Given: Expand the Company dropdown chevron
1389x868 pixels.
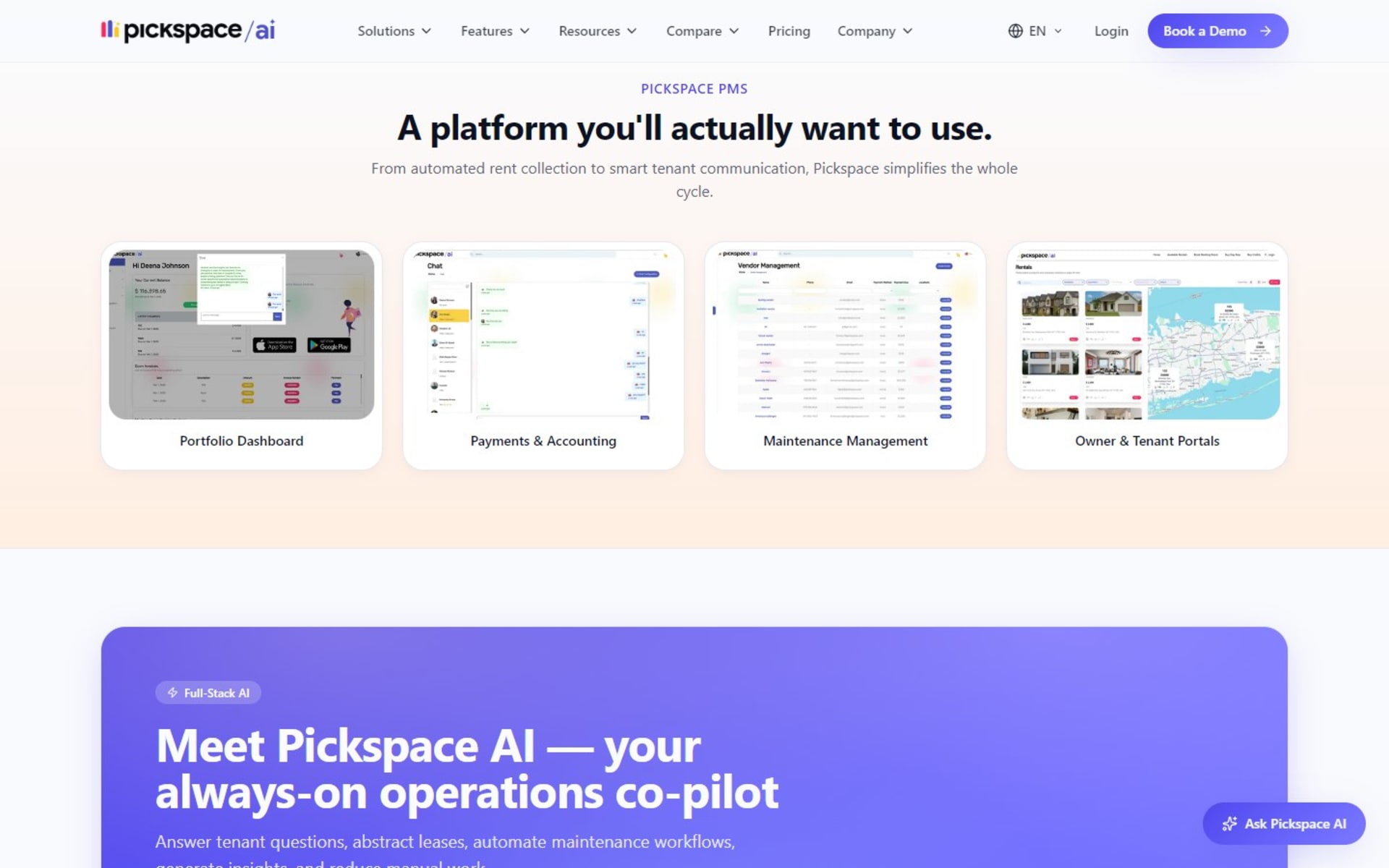Looking at the screenshot, I should 908,31.
